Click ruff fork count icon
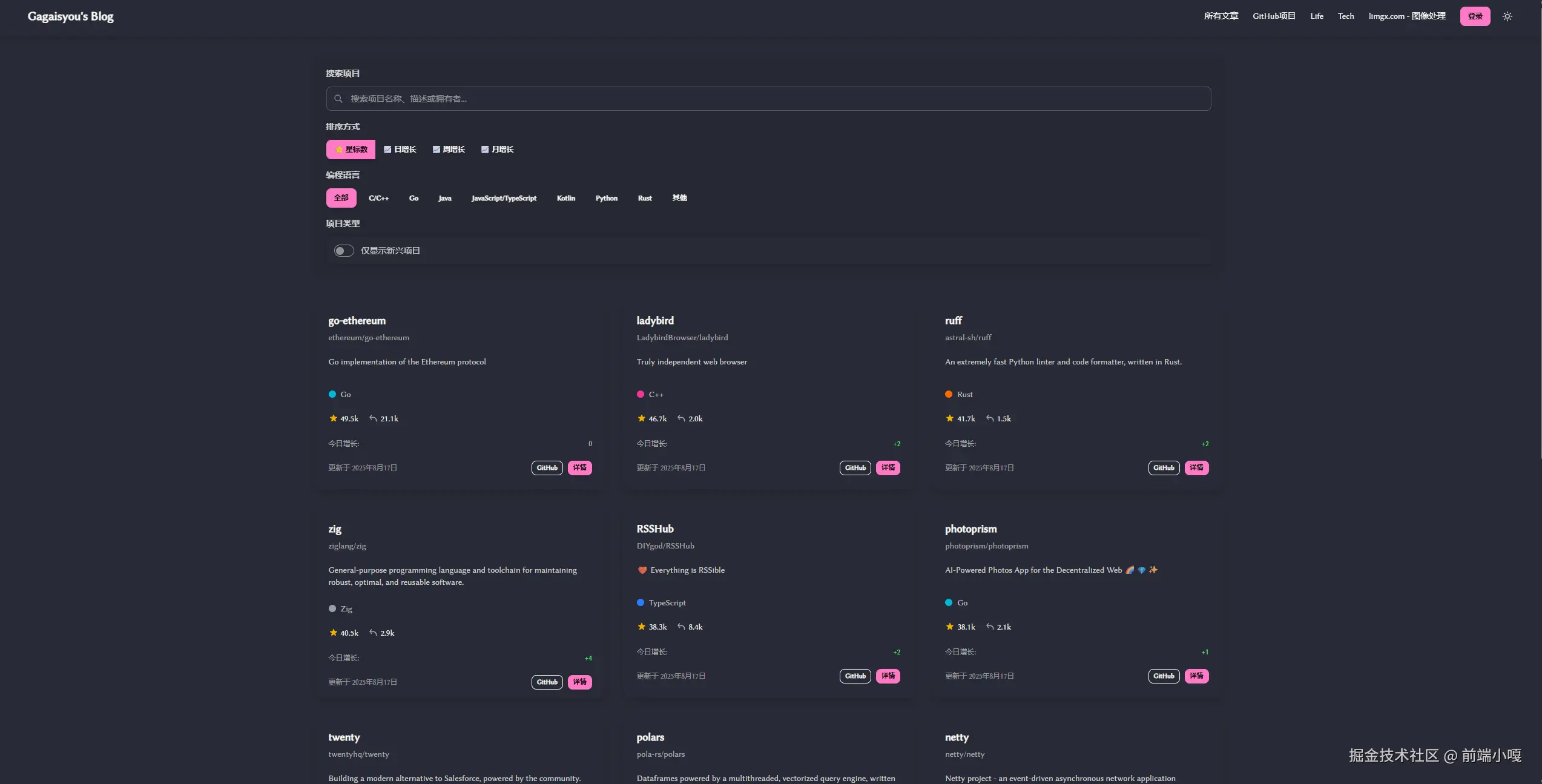The width and height of the screenshot is (1542, 784). [990, 418]
